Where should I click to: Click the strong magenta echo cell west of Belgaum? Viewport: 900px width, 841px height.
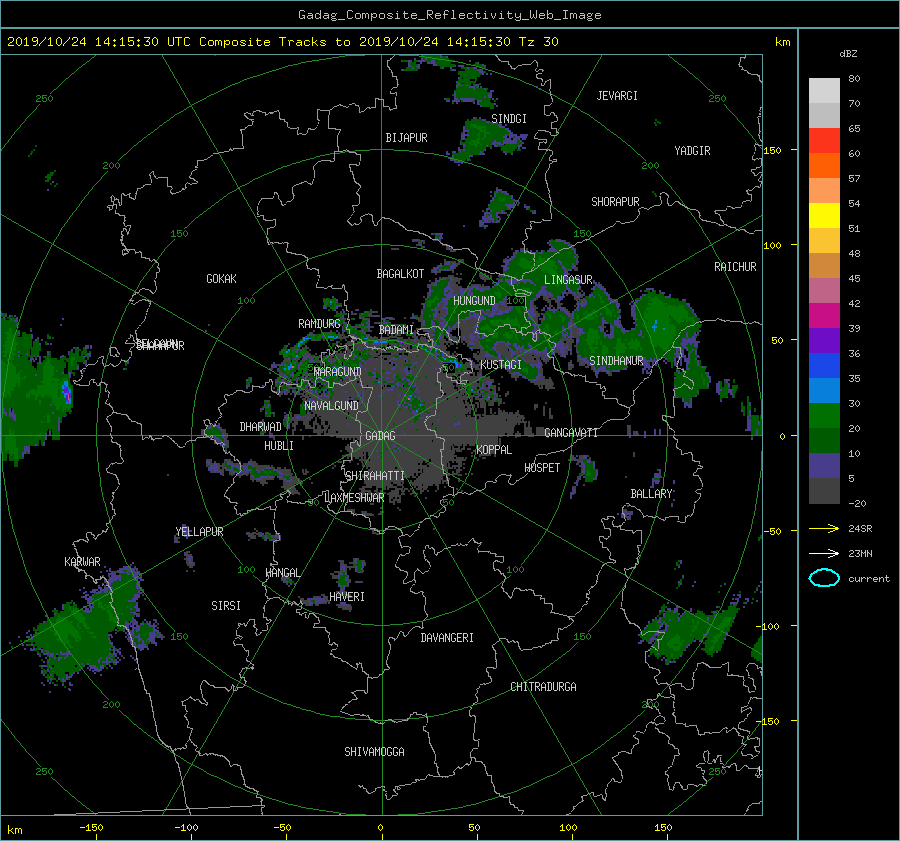[67, 392]
